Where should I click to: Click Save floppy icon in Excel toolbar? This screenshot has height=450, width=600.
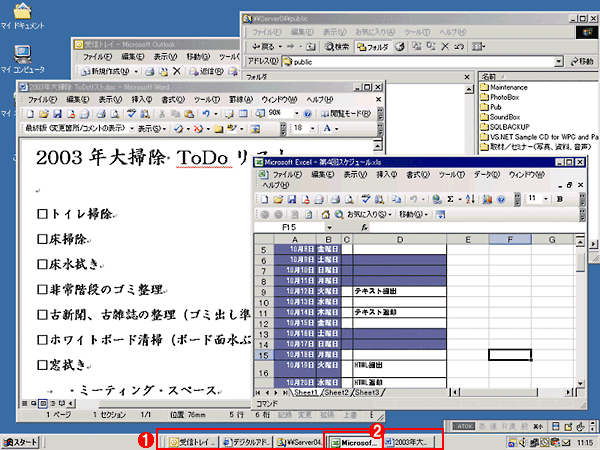(292, 199)
